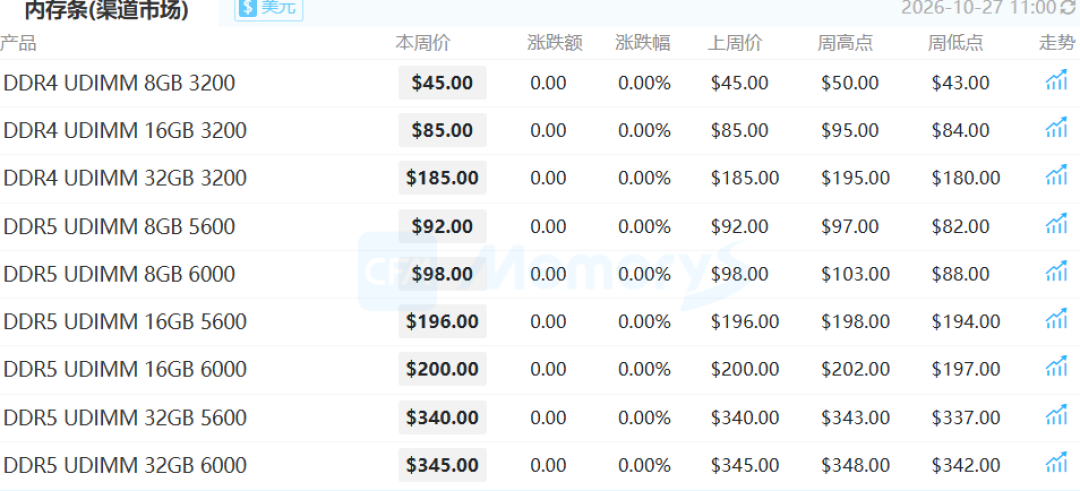The height and width of the screenshot is (491, 1080).
Task: Select product DDR5 UDIMM 8GB 5600
Action: click(x=119, y=226)
